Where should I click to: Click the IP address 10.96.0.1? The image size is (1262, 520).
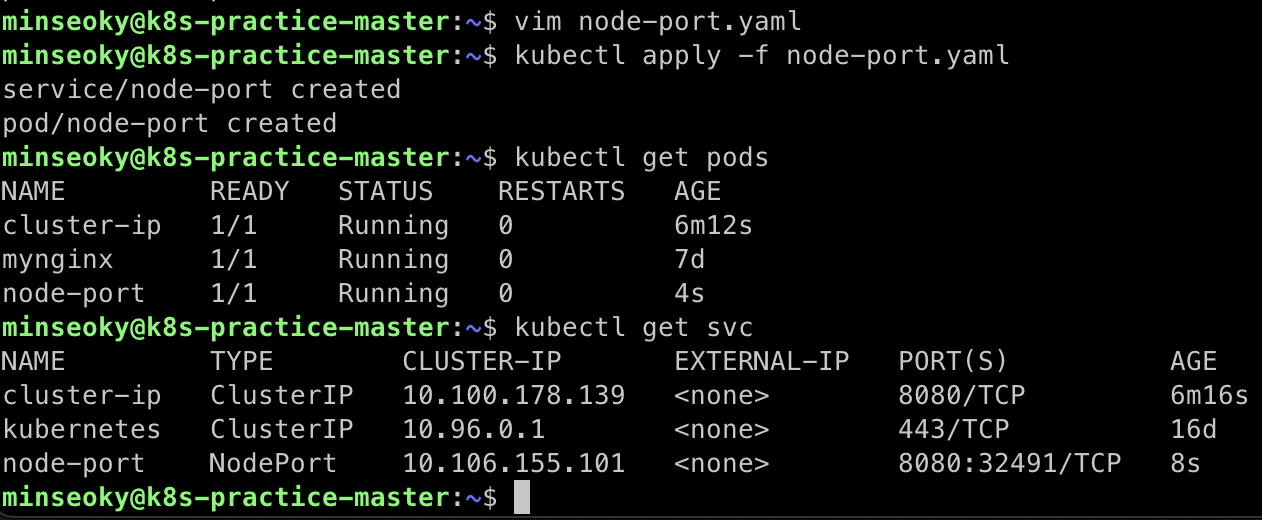(474, 429)
